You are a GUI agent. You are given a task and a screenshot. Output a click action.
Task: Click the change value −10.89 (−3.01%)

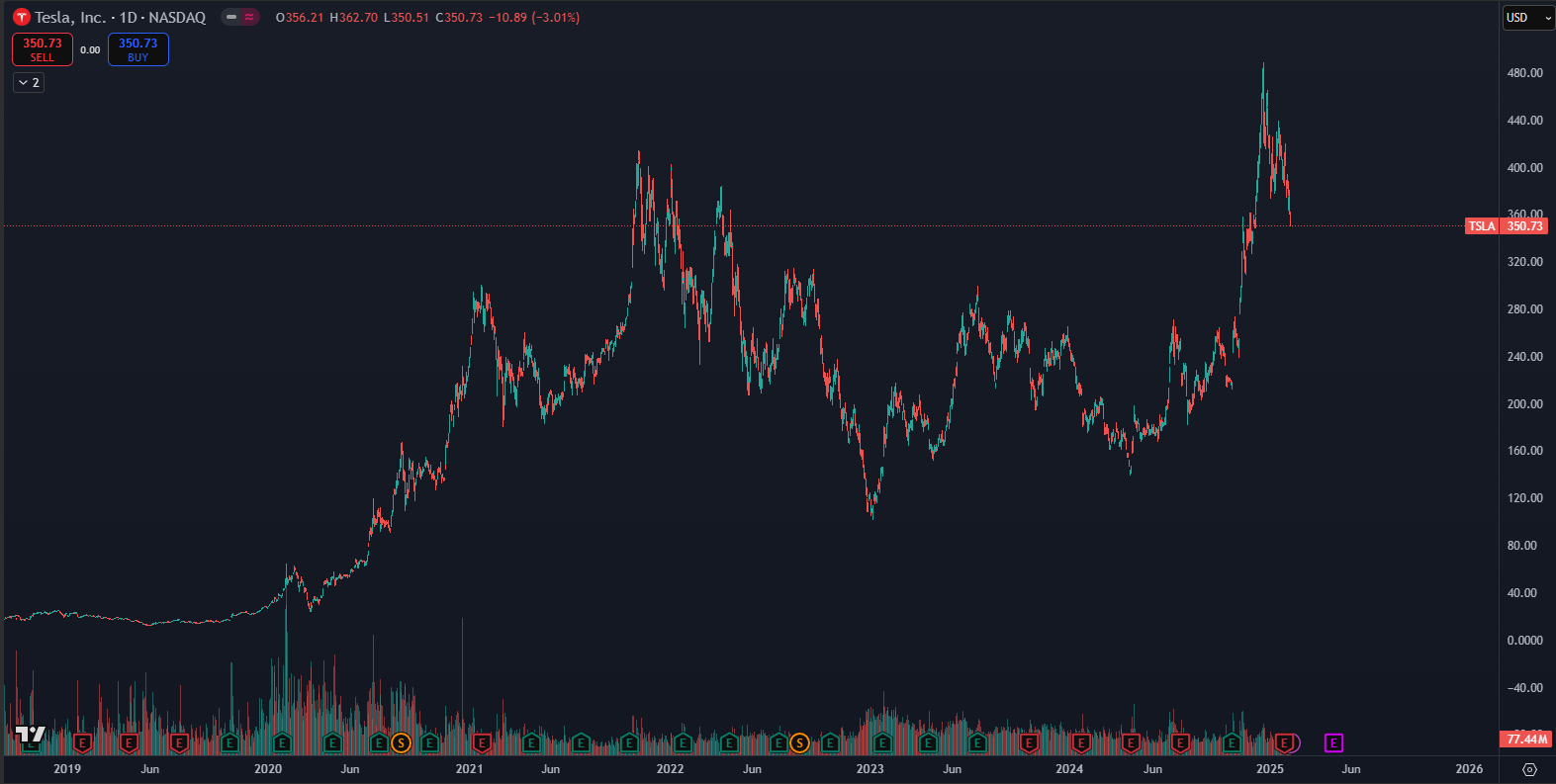(534, 18)
